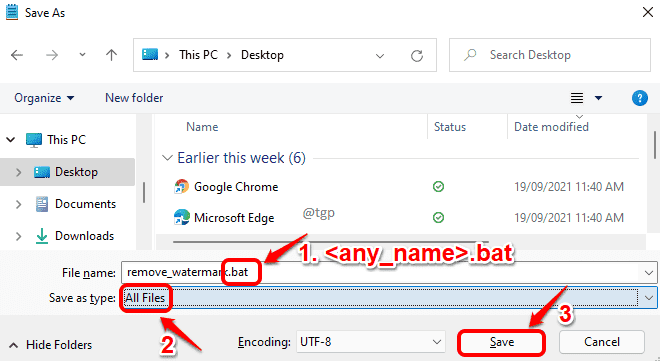Open the Save as type combo box

click(x=389, y=298)
